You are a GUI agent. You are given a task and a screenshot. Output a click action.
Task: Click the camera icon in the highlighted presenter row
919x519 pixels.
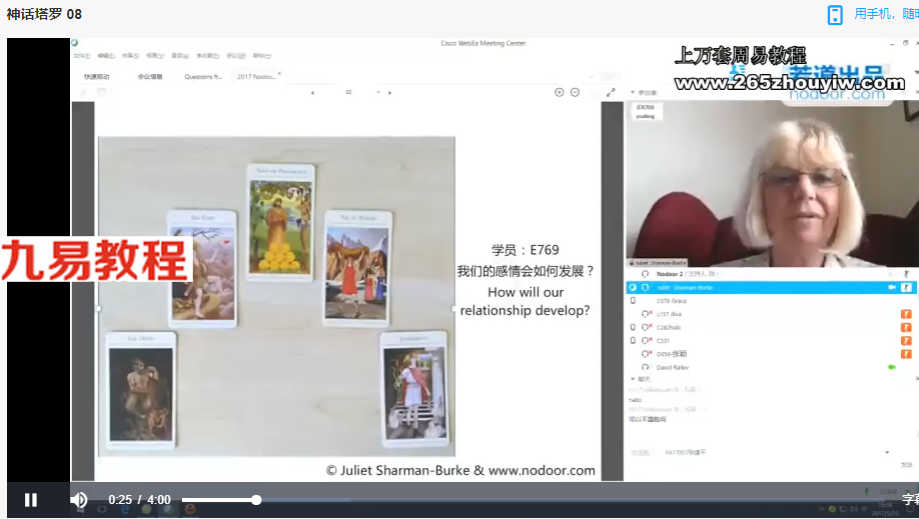pyautogui.click(x=892, y=287)
